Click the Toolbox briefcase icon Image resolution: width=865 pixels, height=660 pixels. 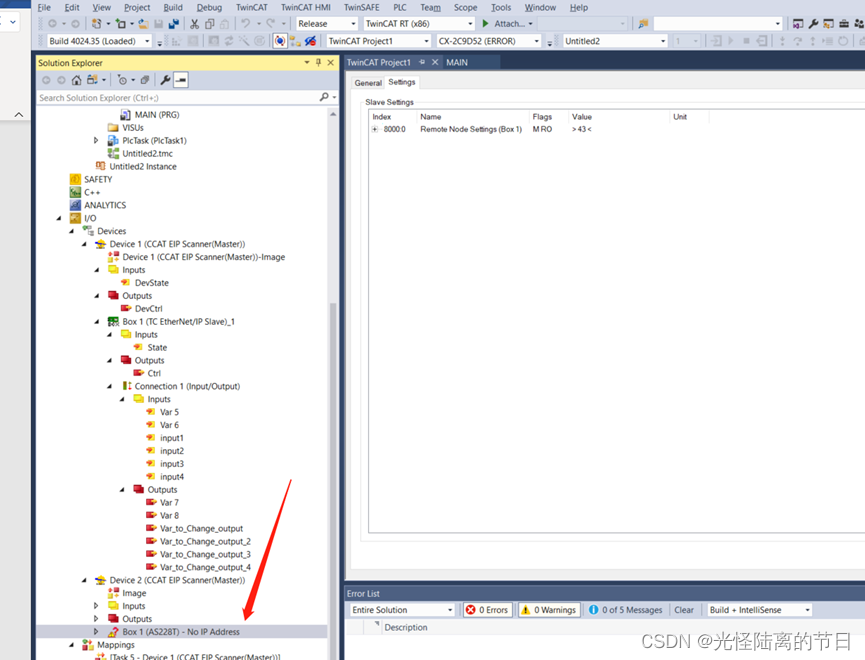coord(844,24)
